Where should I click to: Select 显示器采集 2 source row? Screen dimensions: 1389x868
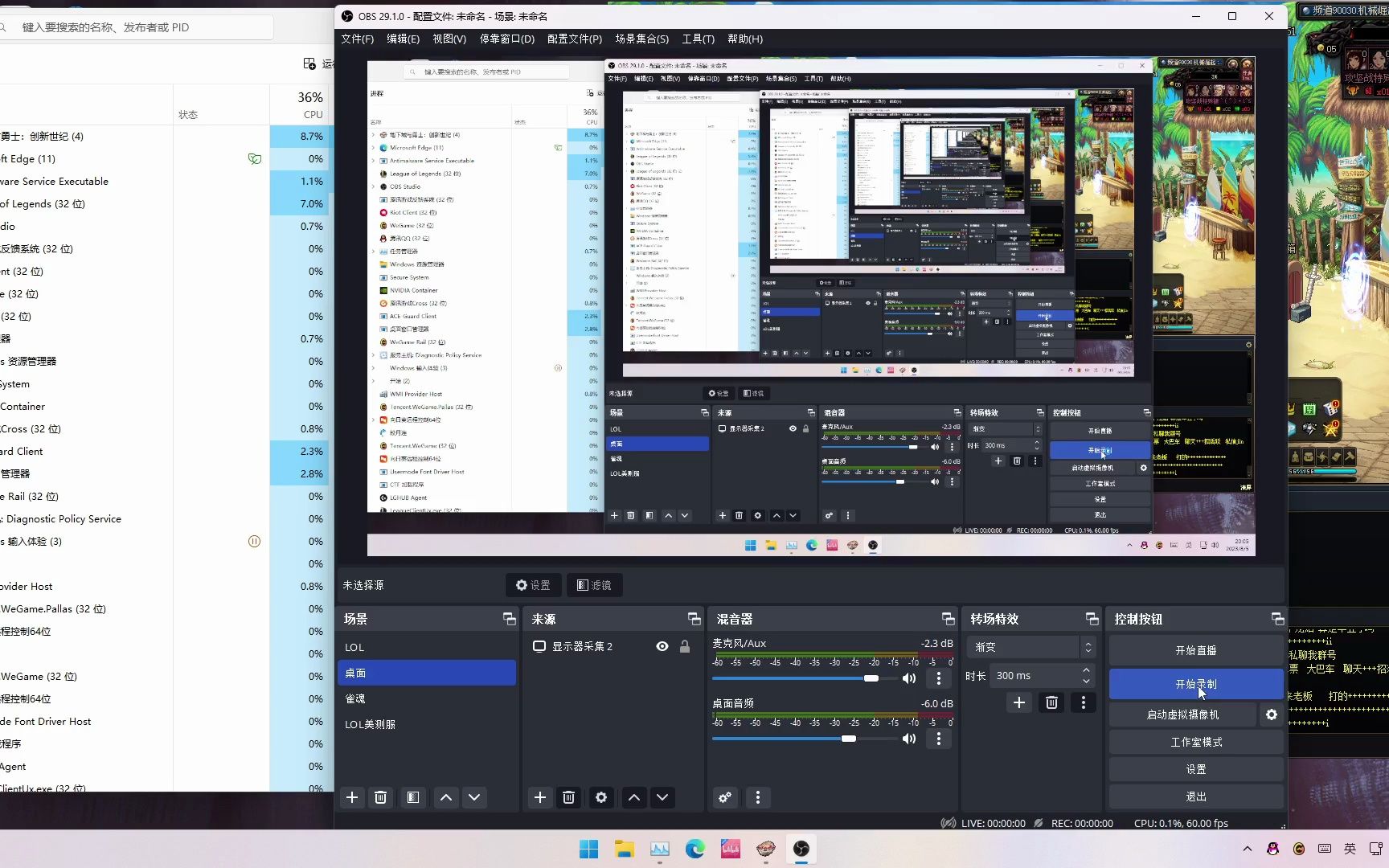tap(613, 646)
